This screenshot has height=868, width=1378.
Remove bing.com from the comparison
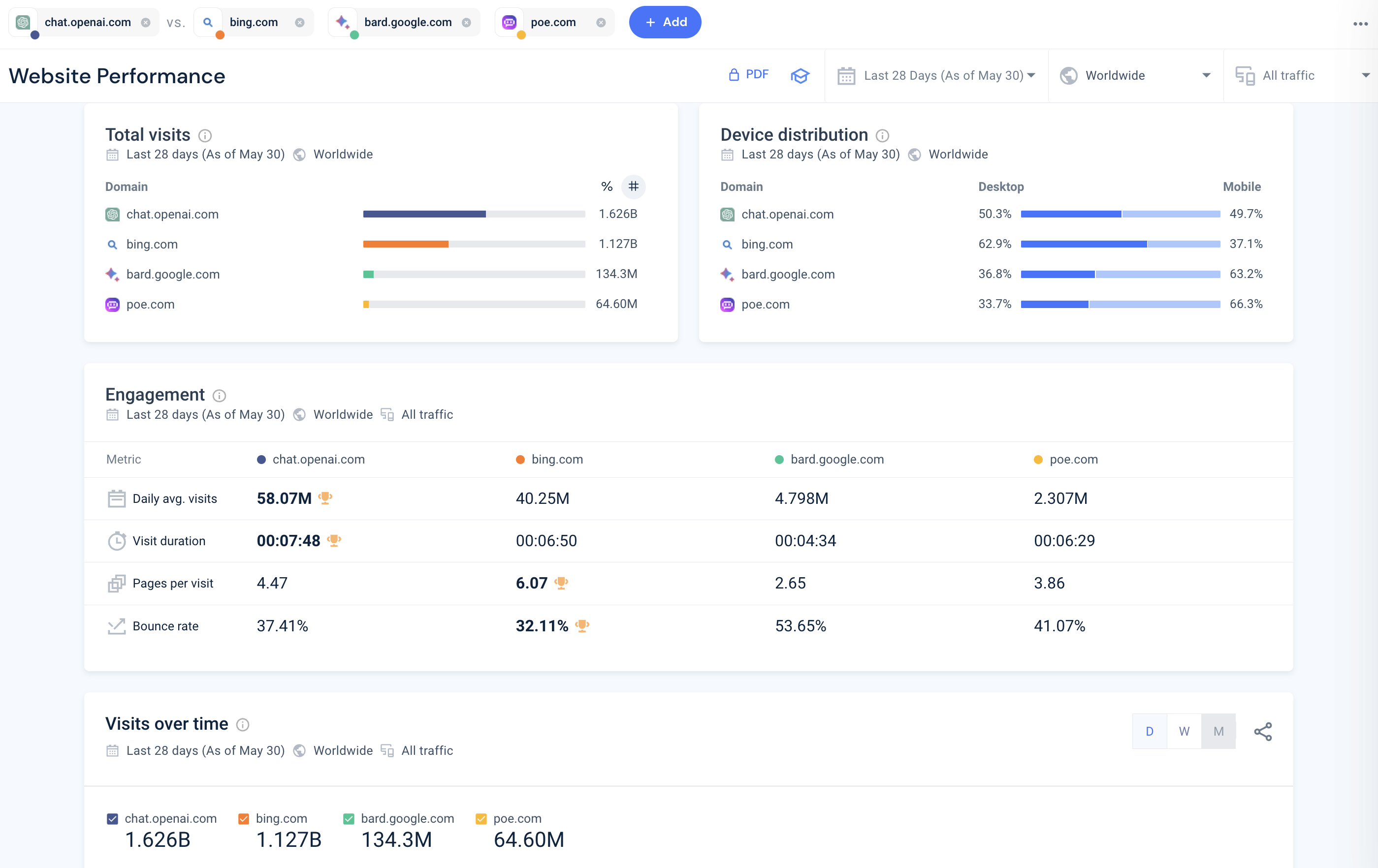coord(299,22)
